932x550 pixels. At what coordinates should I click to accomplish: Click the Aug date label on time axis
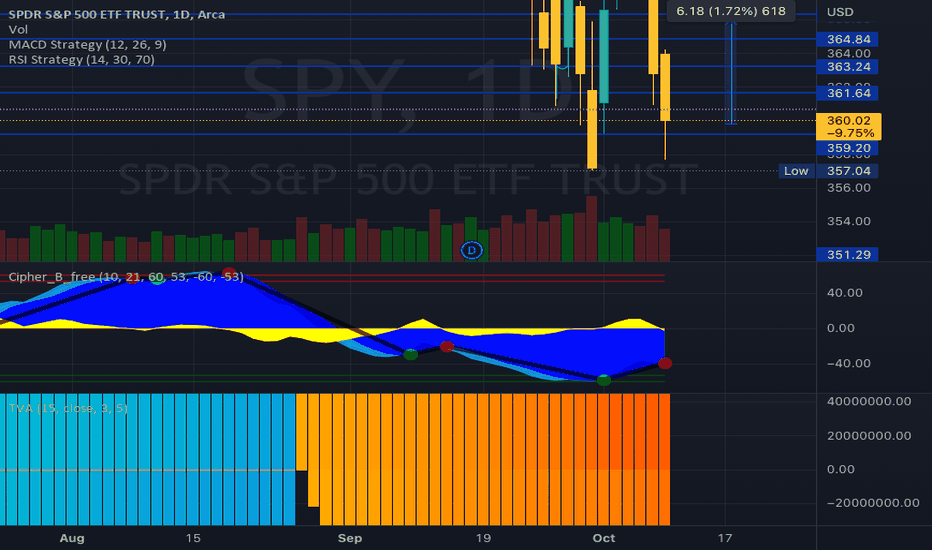click(x=72, y=538)
